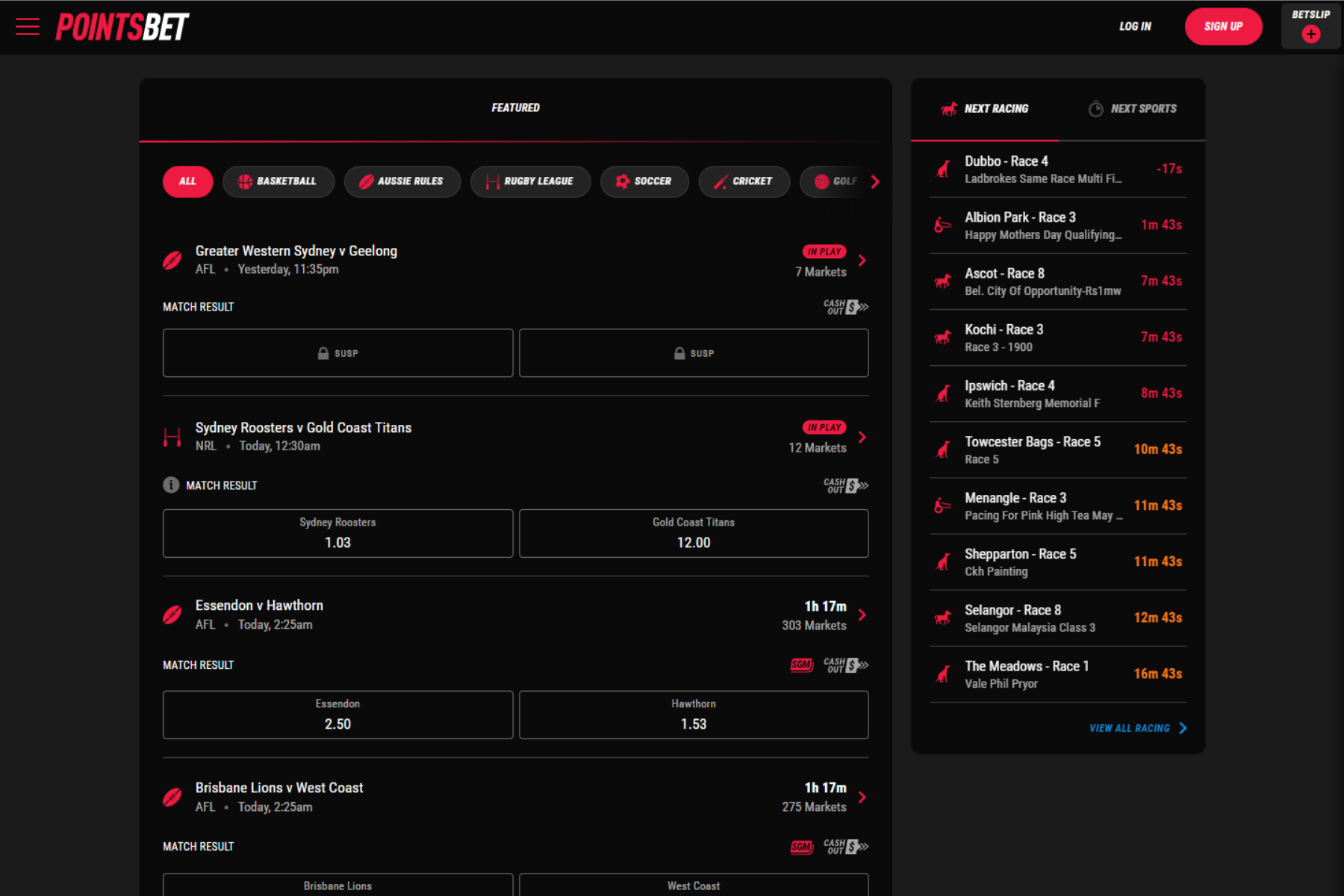Image resolution: width=1344 pixels, height=896 pixels.
Task: Click AFL ball icon for GWS match
Action: click(x=172, y=261)
